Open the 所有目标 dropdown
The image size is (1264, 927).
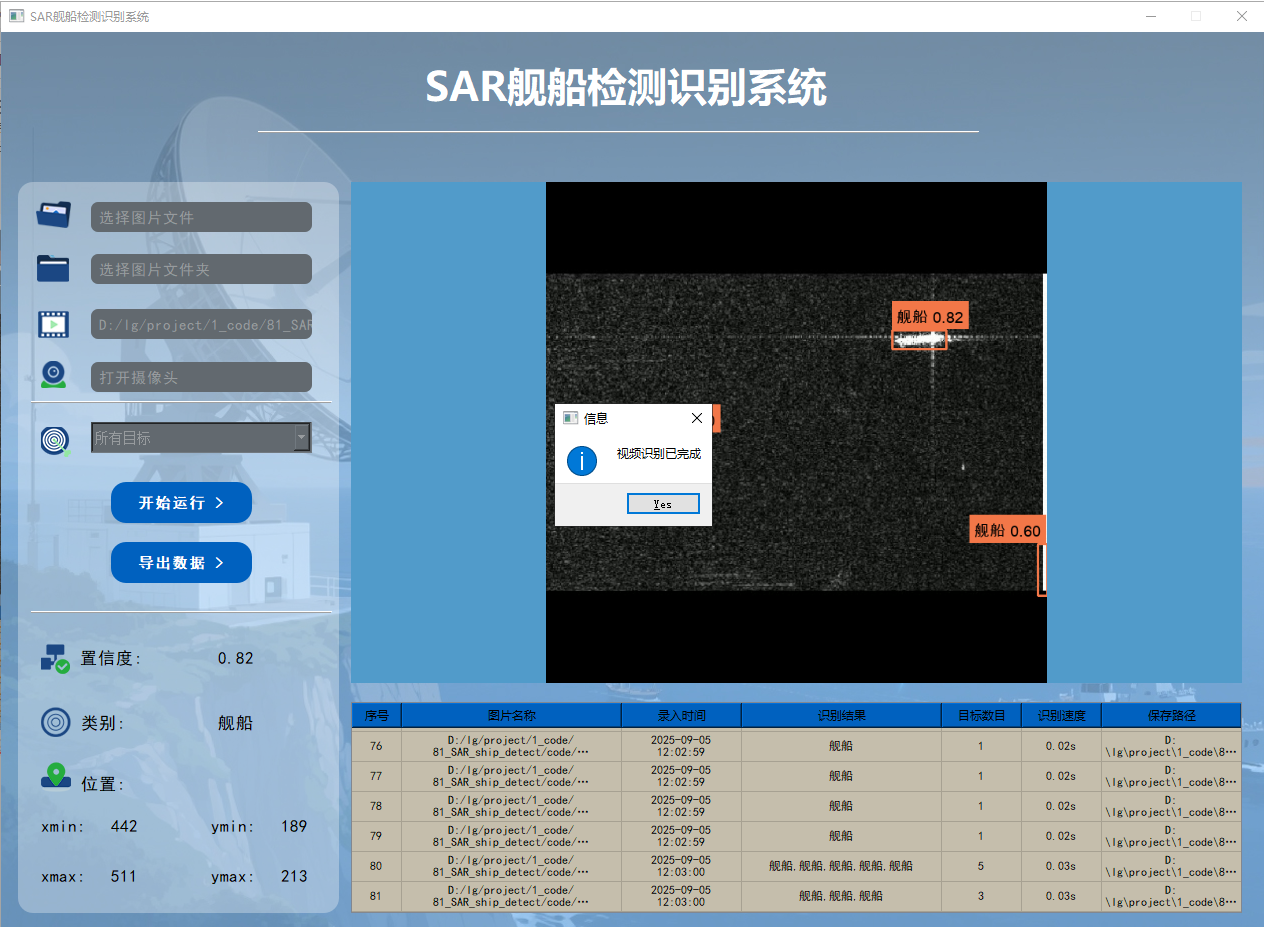(201, 437)
